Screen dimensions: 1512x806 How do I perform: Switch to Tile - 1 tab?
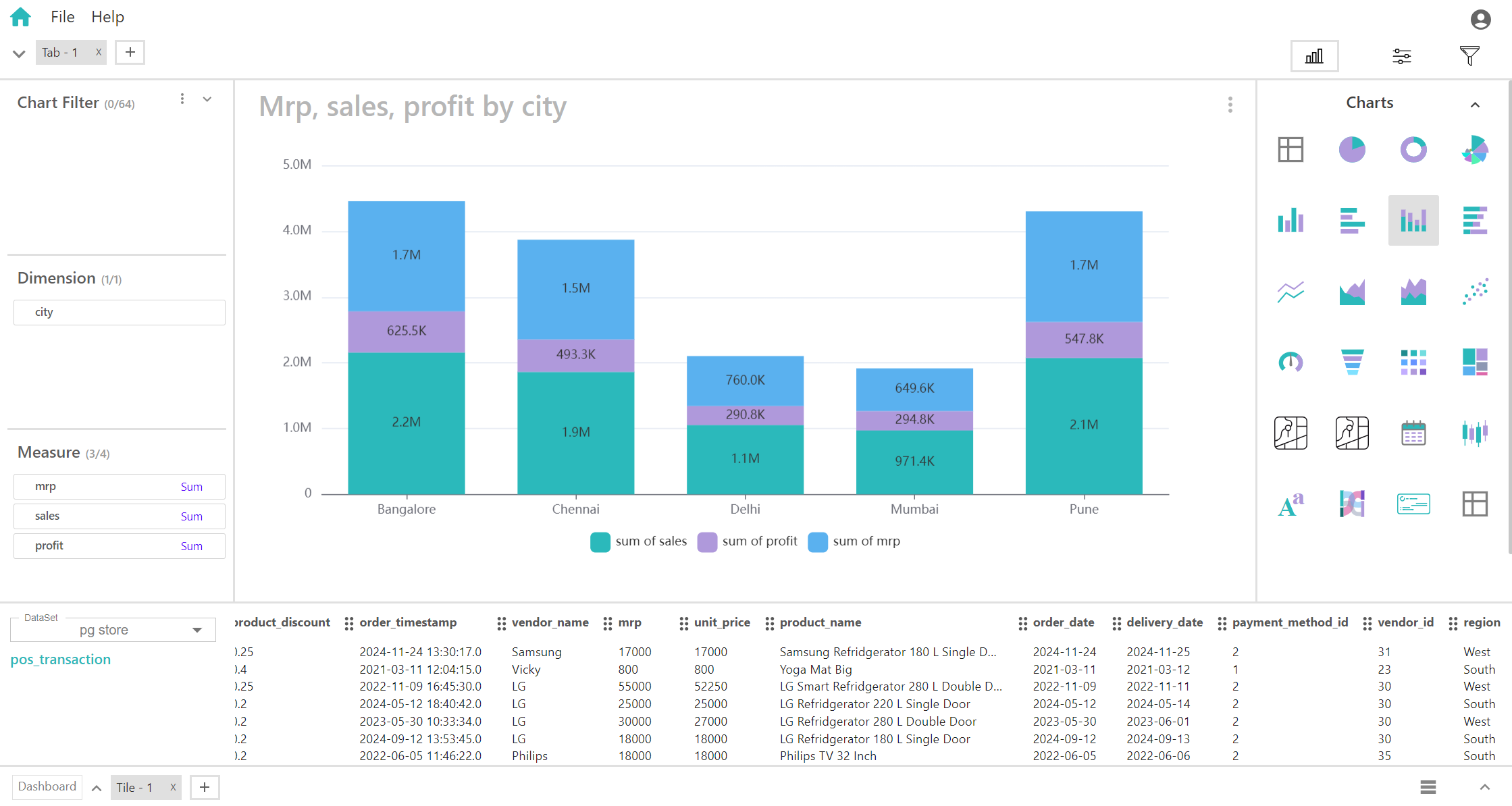click(135, 787)
